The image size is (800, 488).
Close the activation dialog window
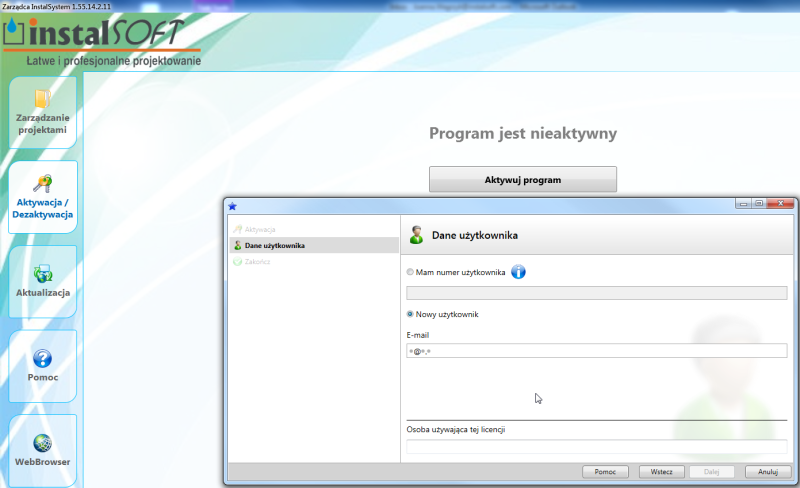[x=781, y=204]
